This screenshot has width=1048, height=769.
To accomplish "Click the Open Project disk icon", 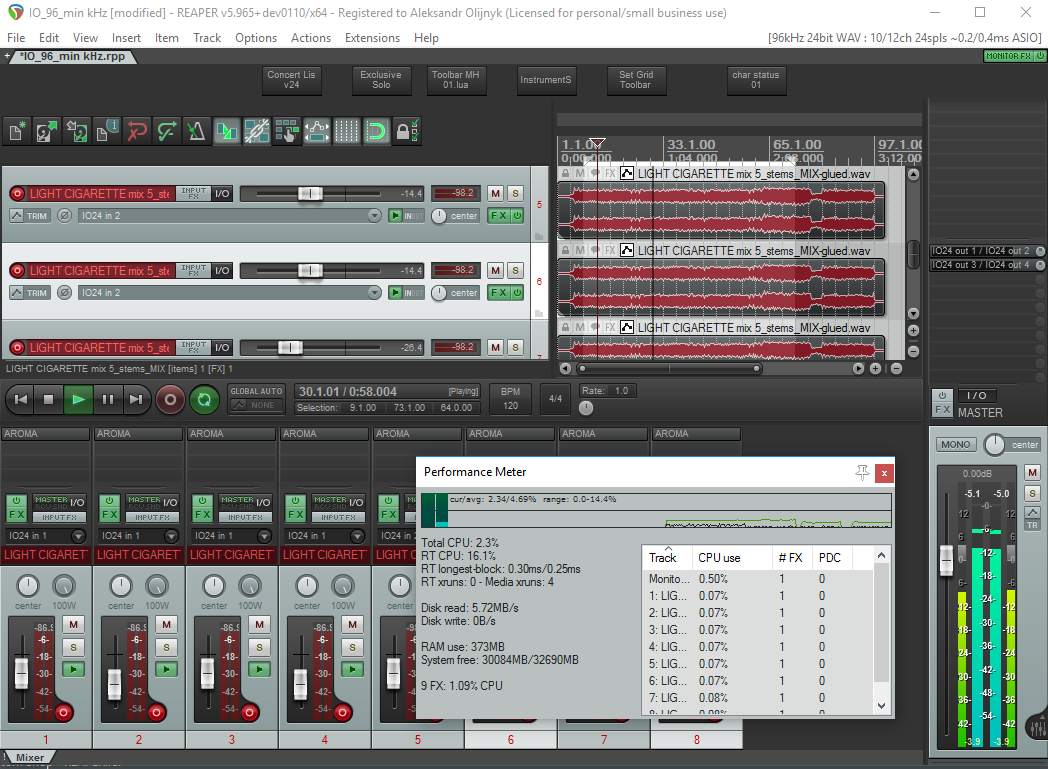I will tap(46, 131).
